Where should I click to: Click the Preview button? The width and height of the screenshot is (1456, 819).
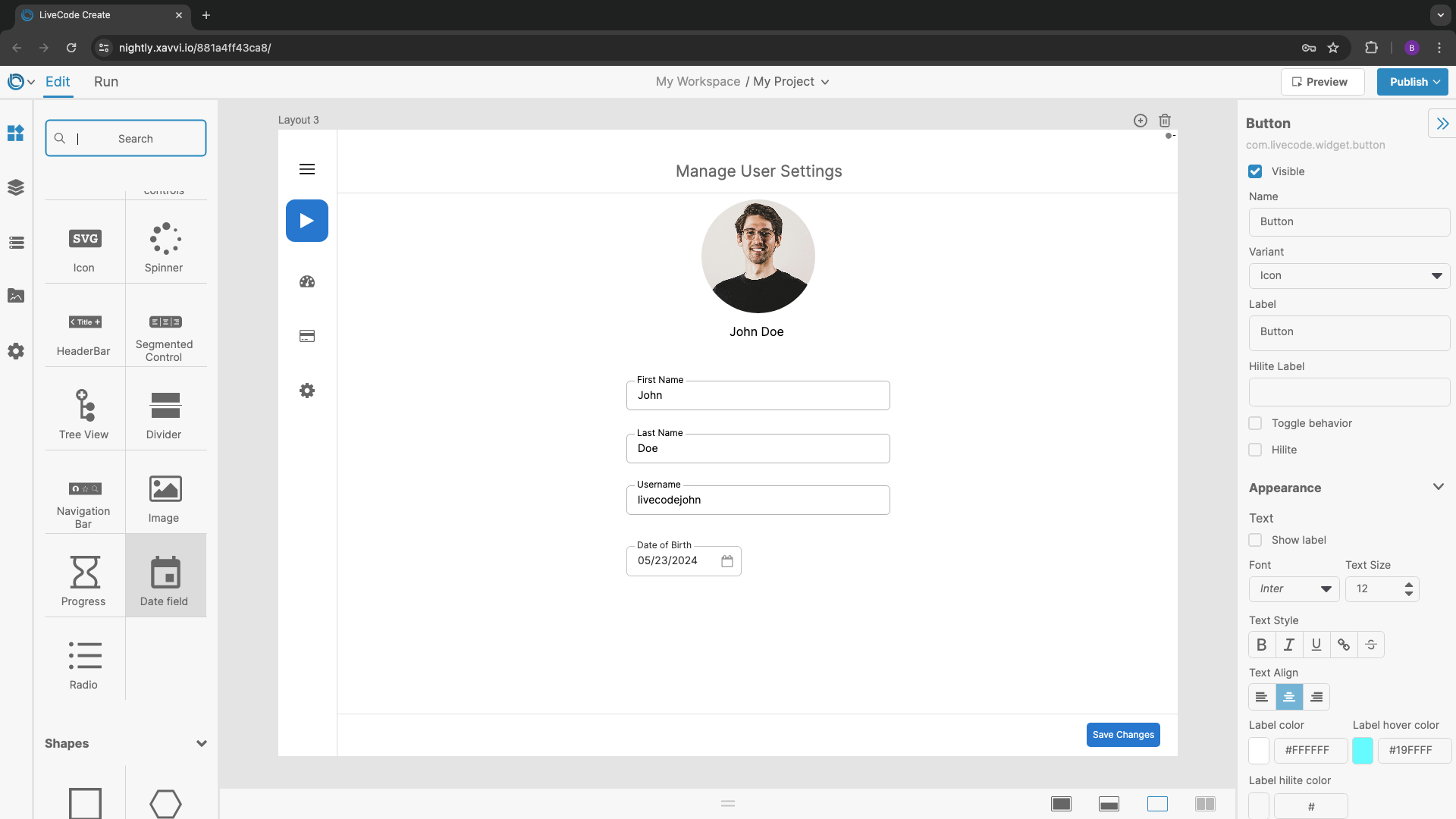point(1322,82)
